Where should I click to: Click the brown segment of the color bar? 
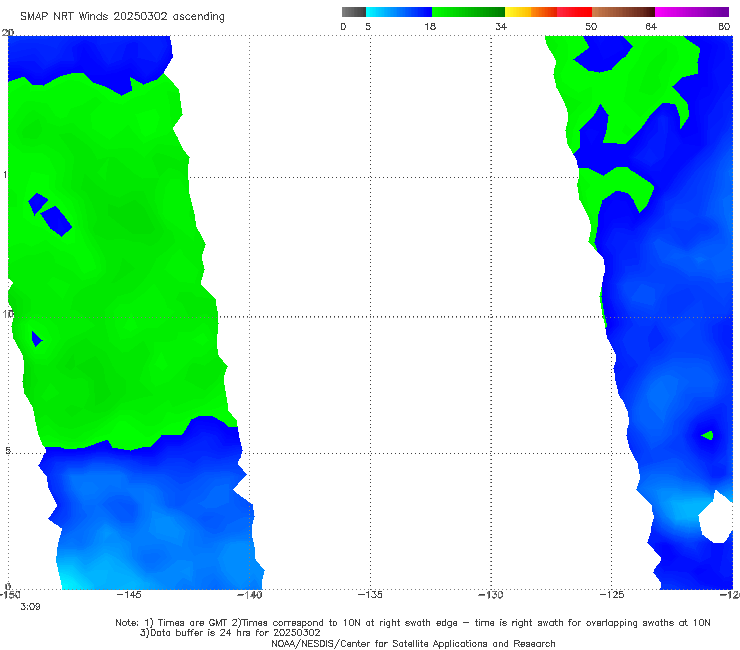click(623, 12)
